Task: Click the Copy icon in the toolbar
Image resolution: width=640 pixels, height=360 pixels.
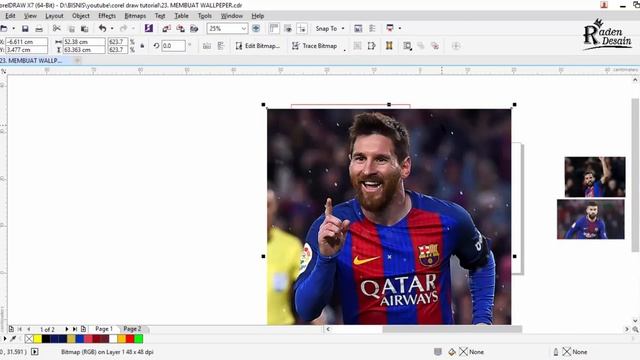Action: pyautogui.click(x=71, y=29)
